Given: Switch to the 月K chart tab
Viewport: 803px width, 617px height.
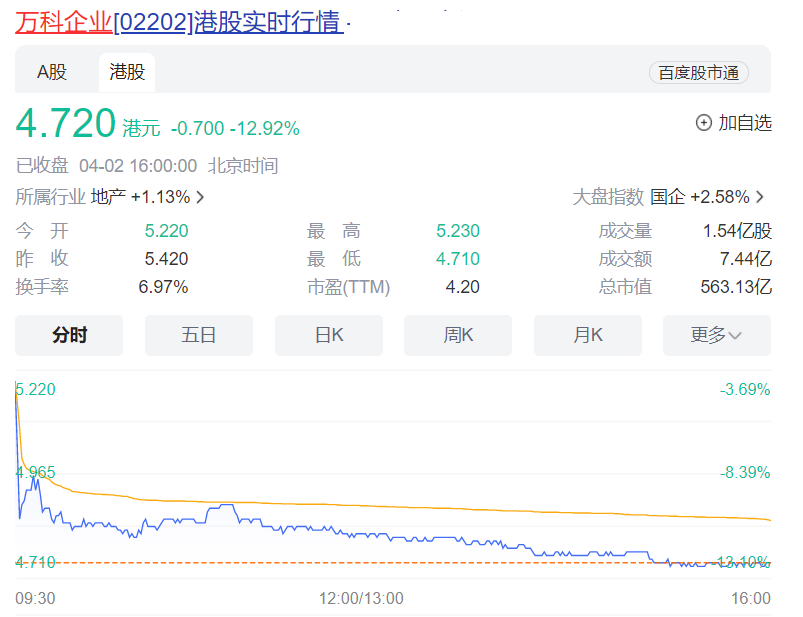Looking at the screenshot, I should [588, 335].
